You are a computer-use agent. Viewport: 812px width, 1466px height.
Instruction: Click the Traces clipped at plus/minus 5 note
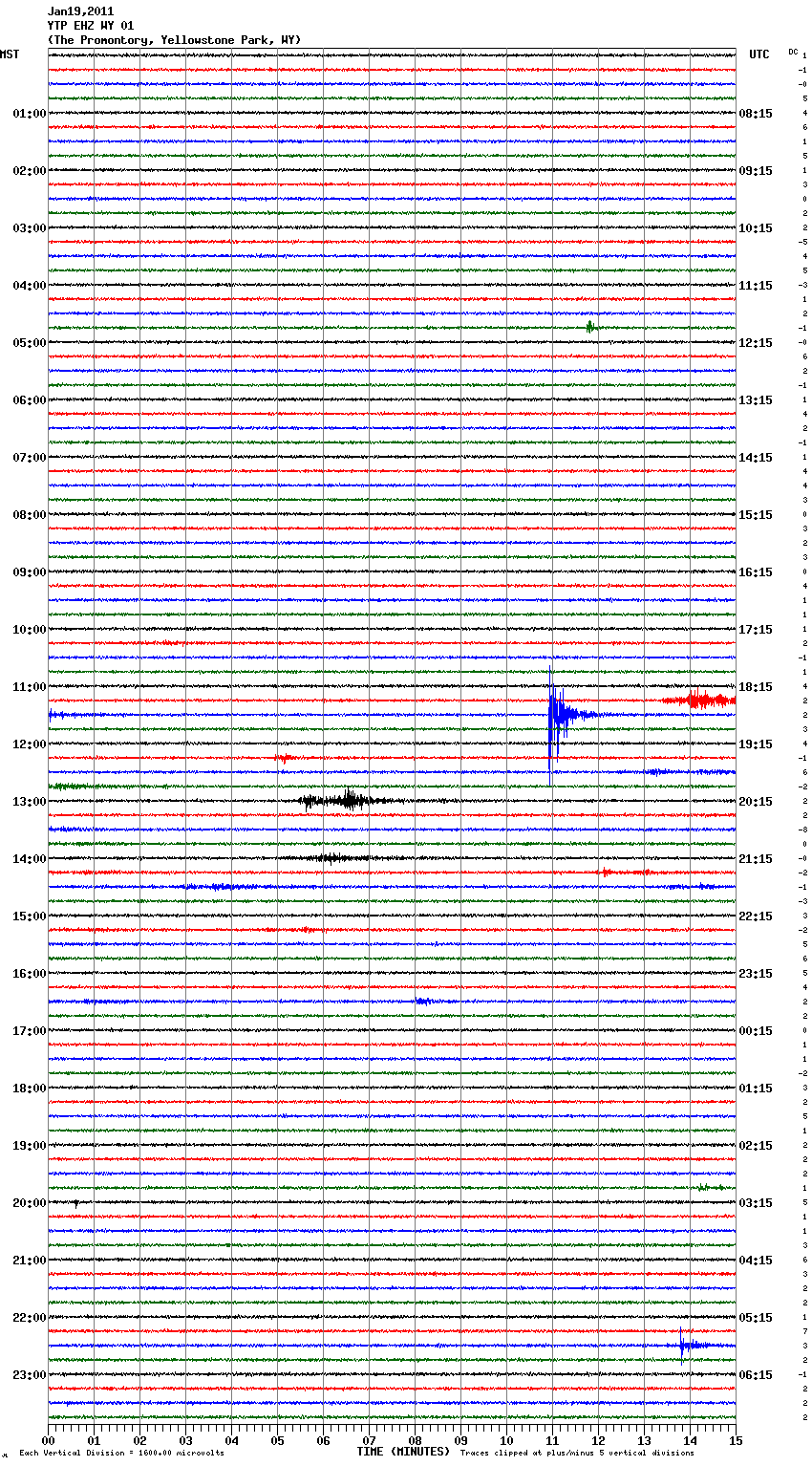click(577, 1453)
